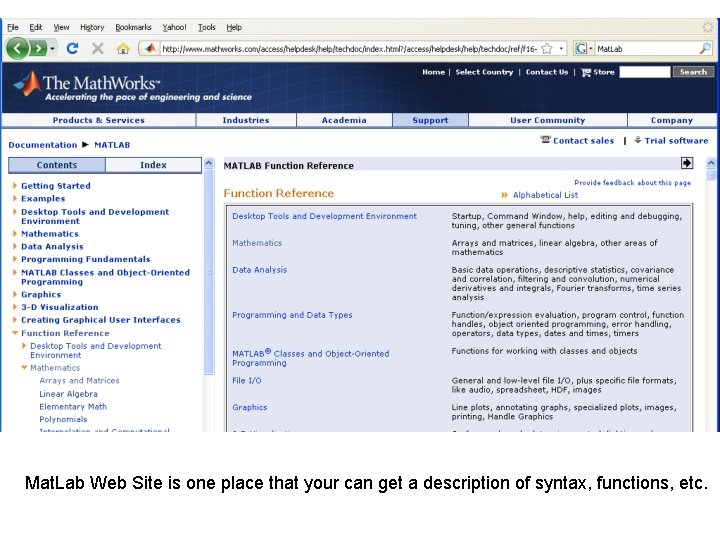
Task: Expand Mathematics top-level tree node
Action: [15, 234]
